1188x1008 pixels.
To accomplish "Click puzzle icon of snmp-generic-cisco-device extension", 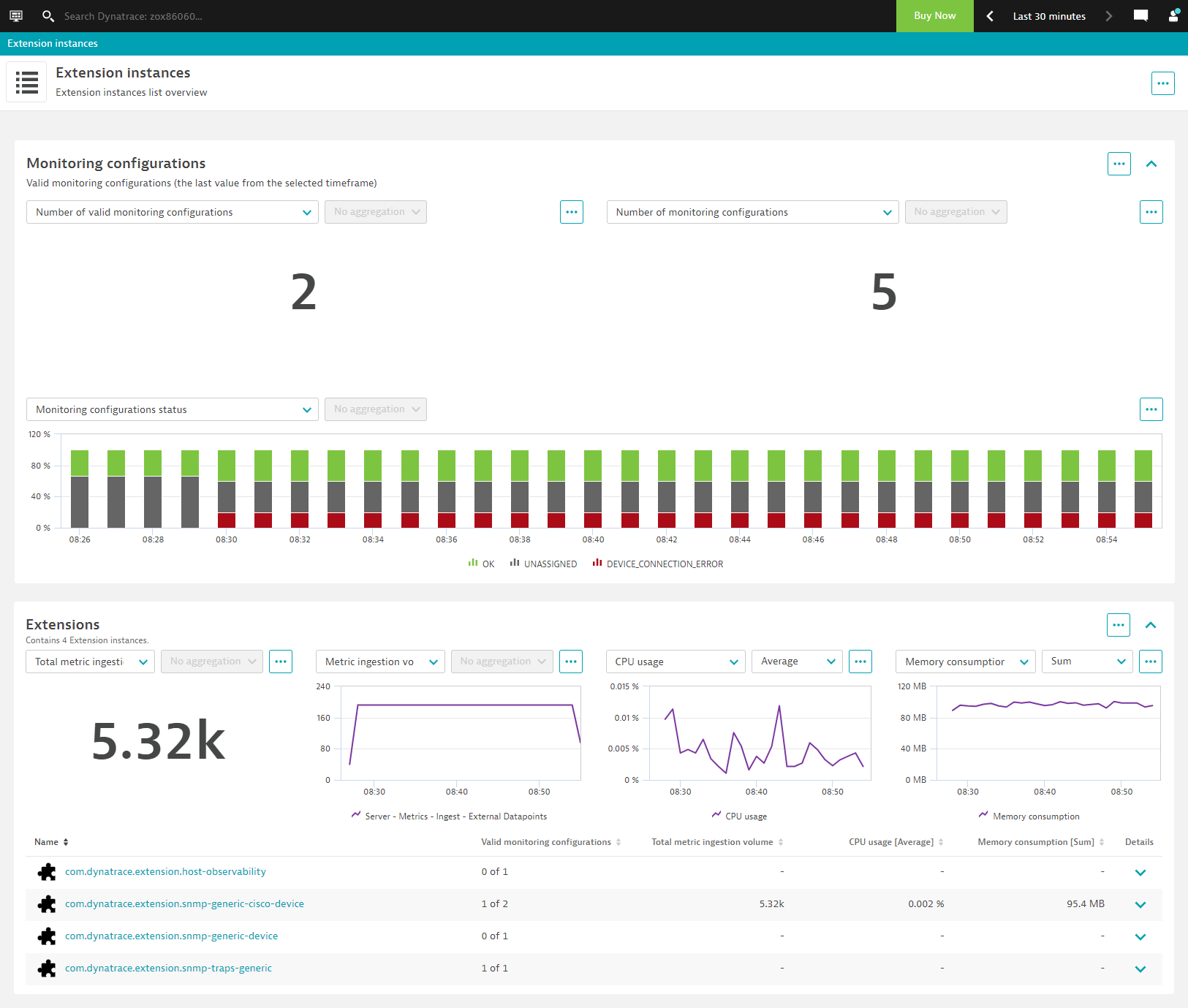I will coord(47,904).
